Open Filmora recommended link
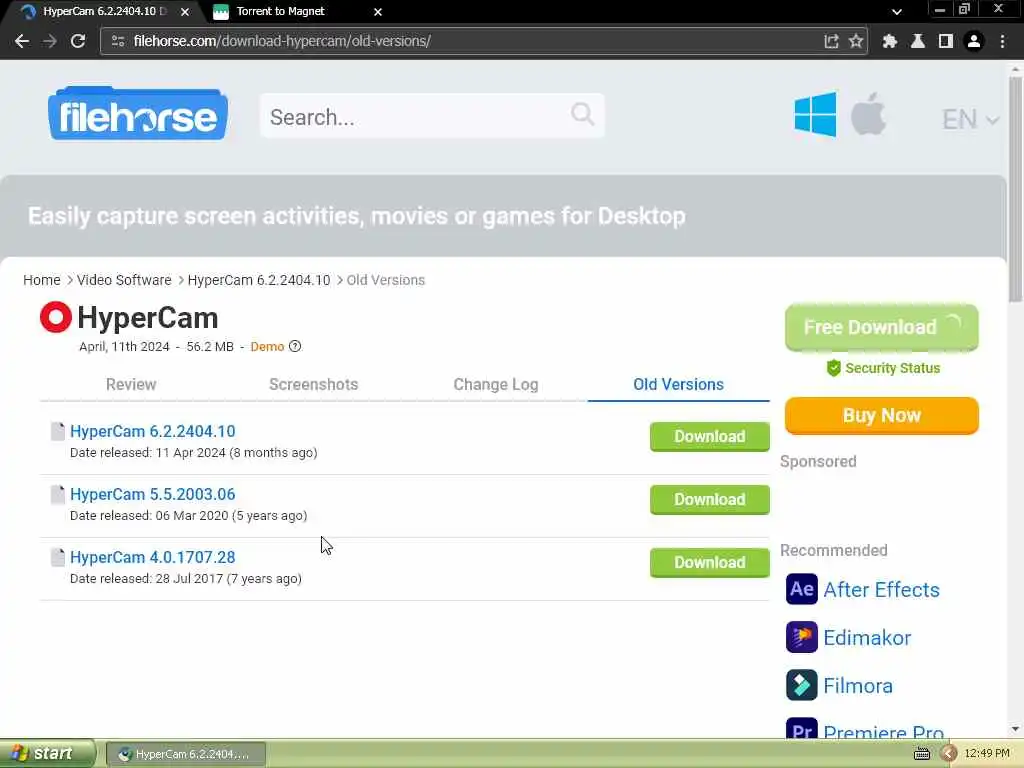The image size is (1024, 768). pyautogui.click(x=857, y=686)
